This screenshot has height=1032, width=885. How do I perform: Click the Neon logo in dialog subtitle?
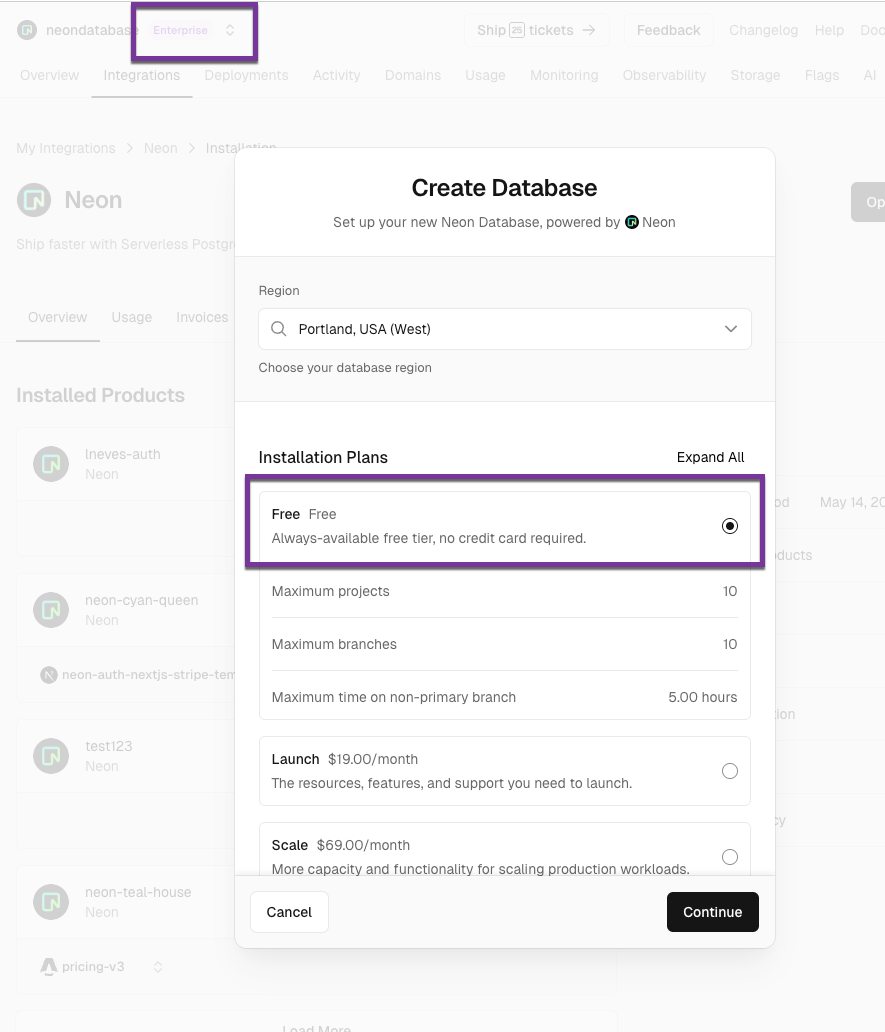click(x=632, y=222)
